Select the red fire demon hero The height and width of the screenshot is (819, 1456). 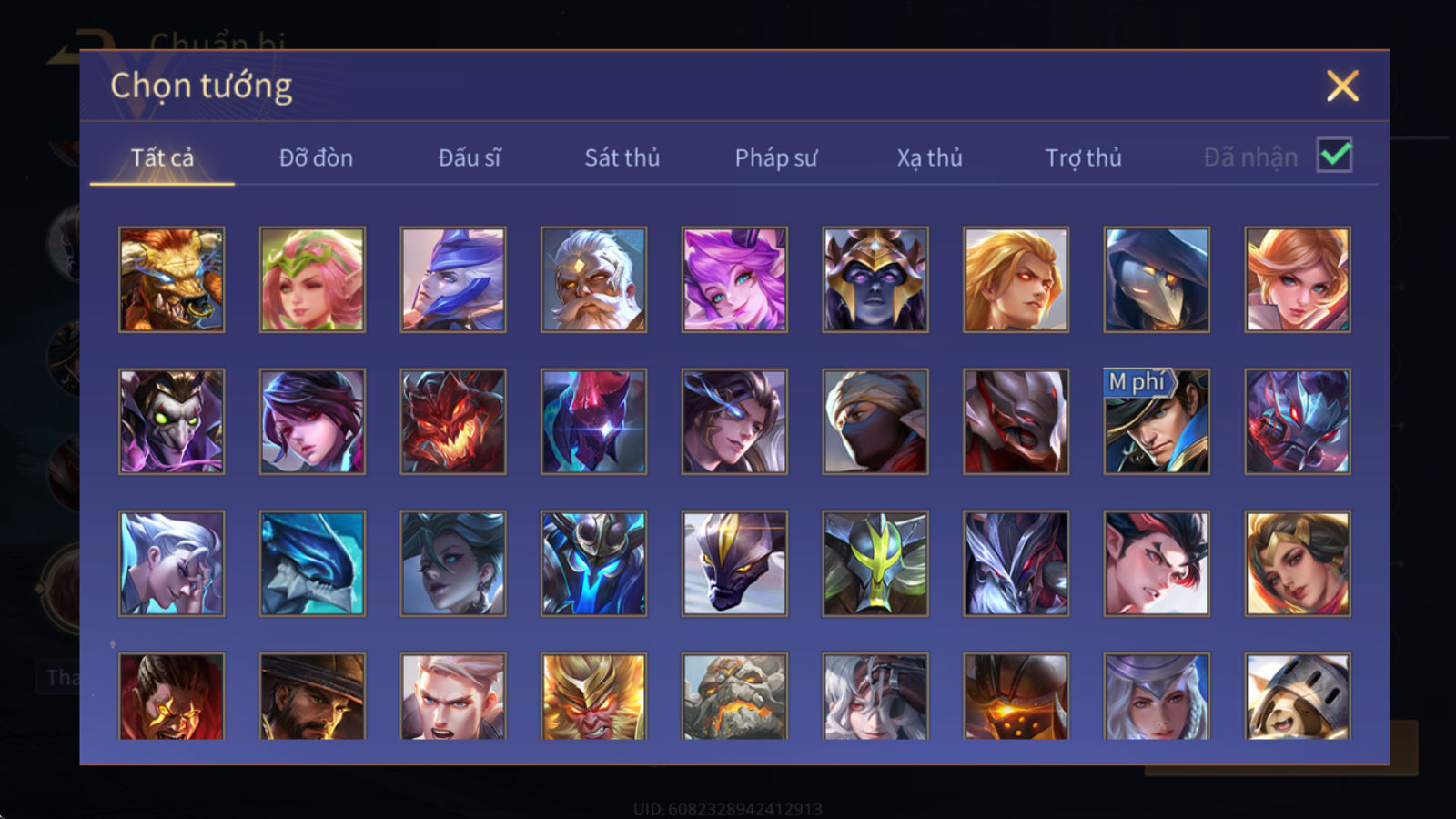click(x=453, y=421)
